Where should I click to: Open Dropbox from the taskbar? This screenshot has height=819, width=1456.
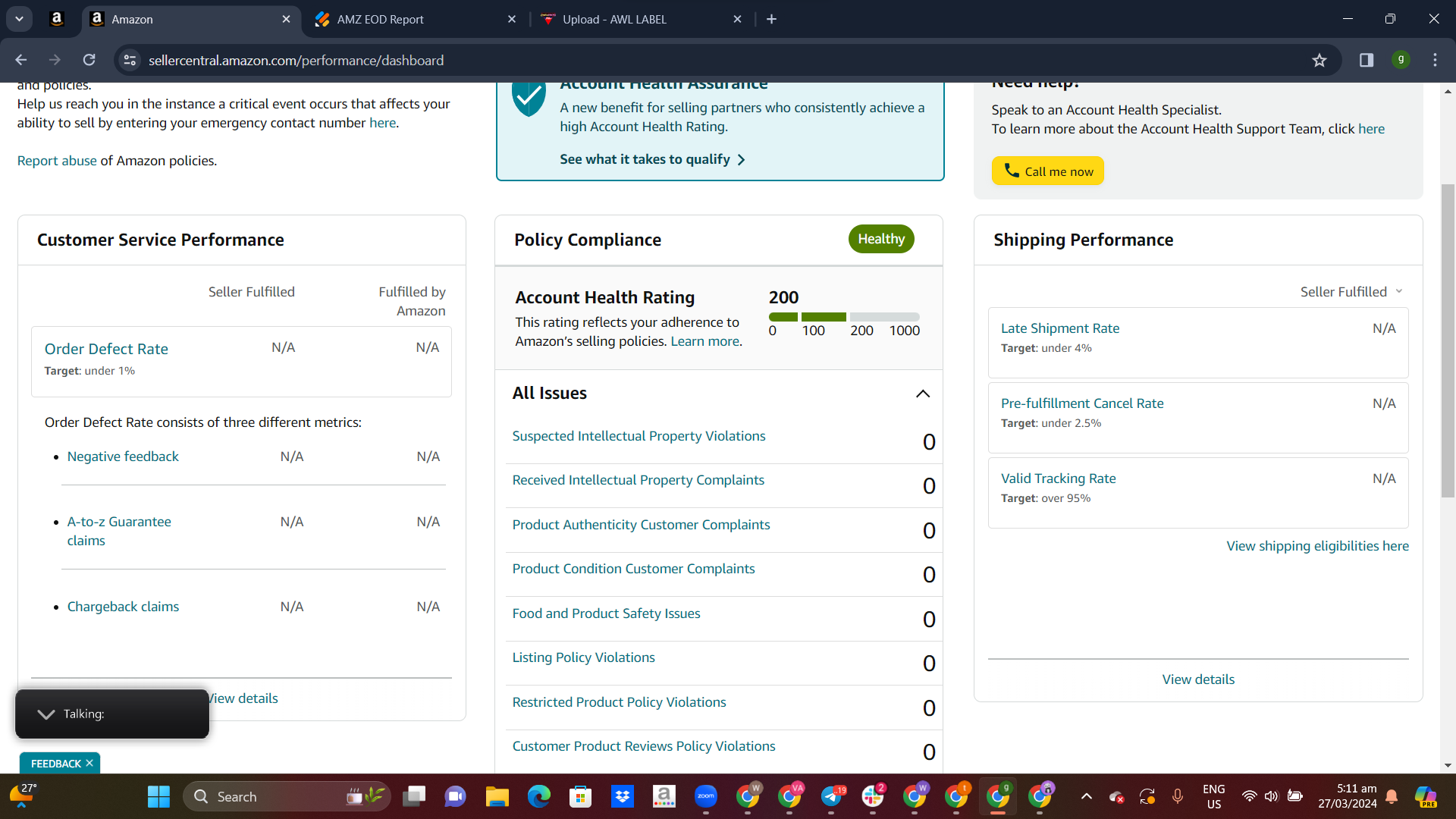[x=623, y=796]
